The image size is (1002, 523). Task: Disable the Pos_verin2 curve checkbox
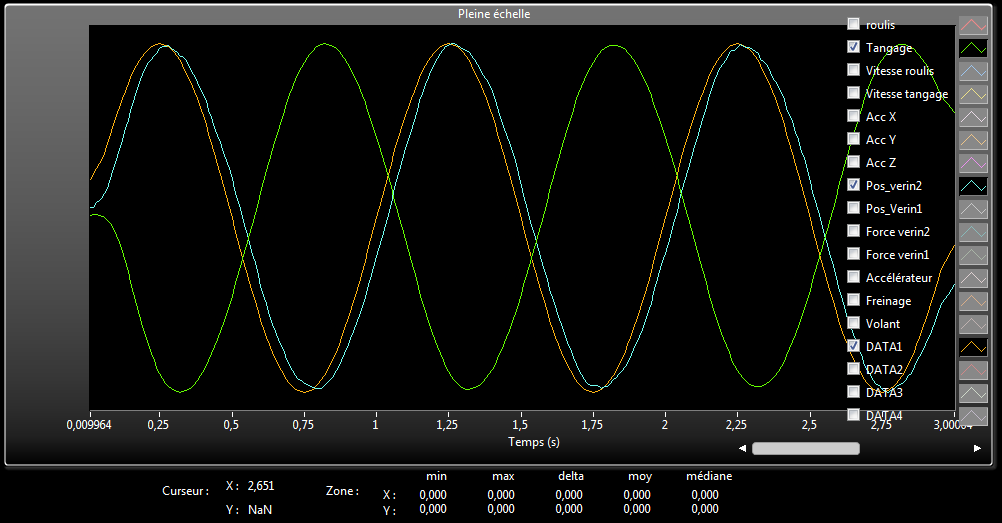(x=853, y=185)
